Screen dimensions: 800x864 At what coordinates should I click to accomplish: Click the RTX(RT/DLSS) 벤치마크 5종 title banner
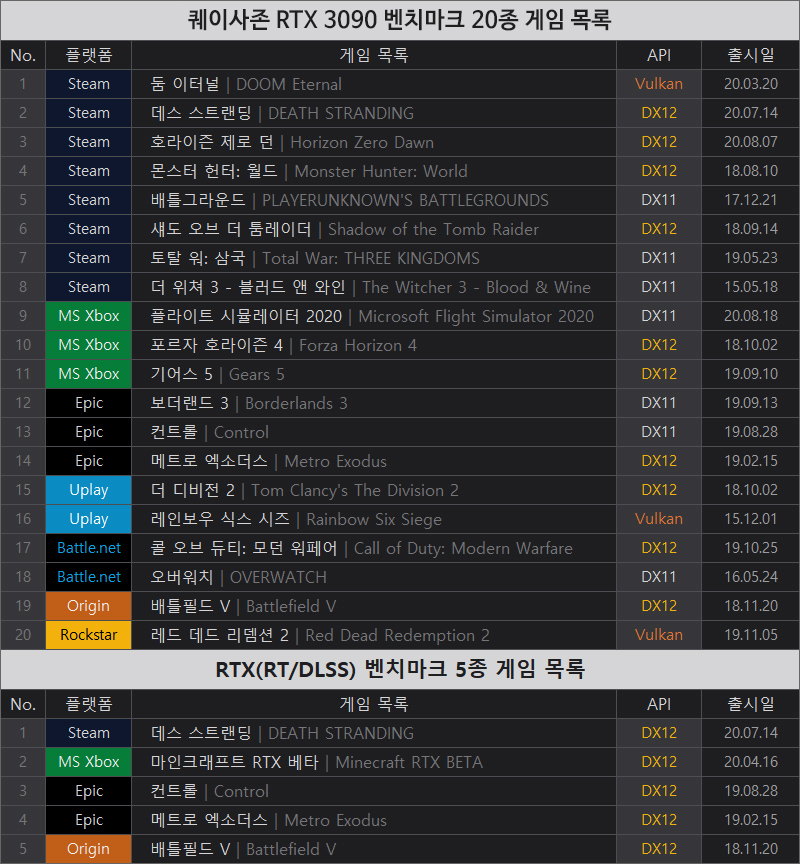click(400, 669)
